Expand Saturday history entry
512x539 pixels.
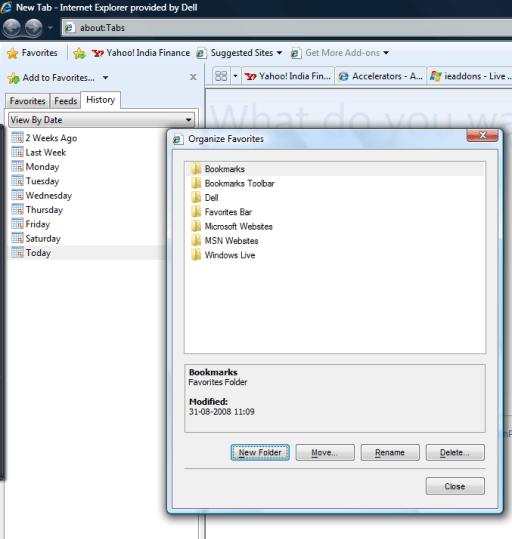pos(36,239)
